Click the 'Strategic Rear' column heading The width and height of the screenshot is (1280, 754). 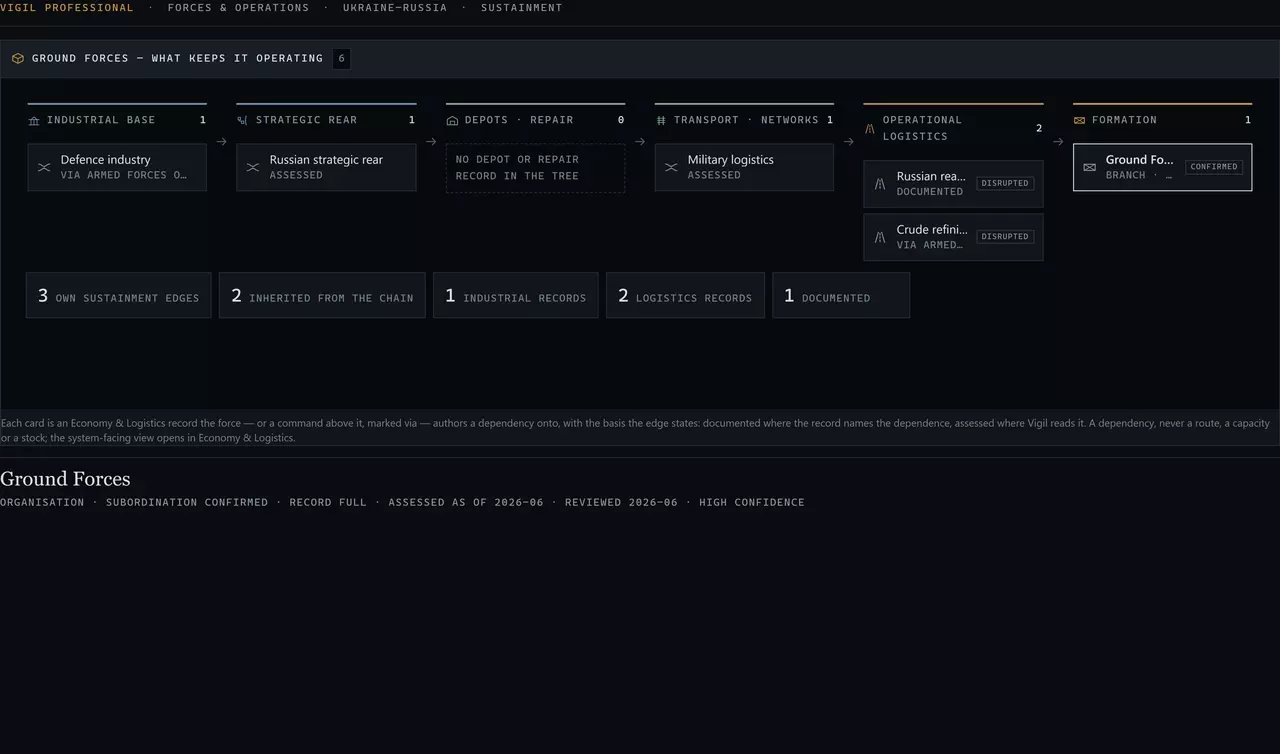click(x=306, y=120)
